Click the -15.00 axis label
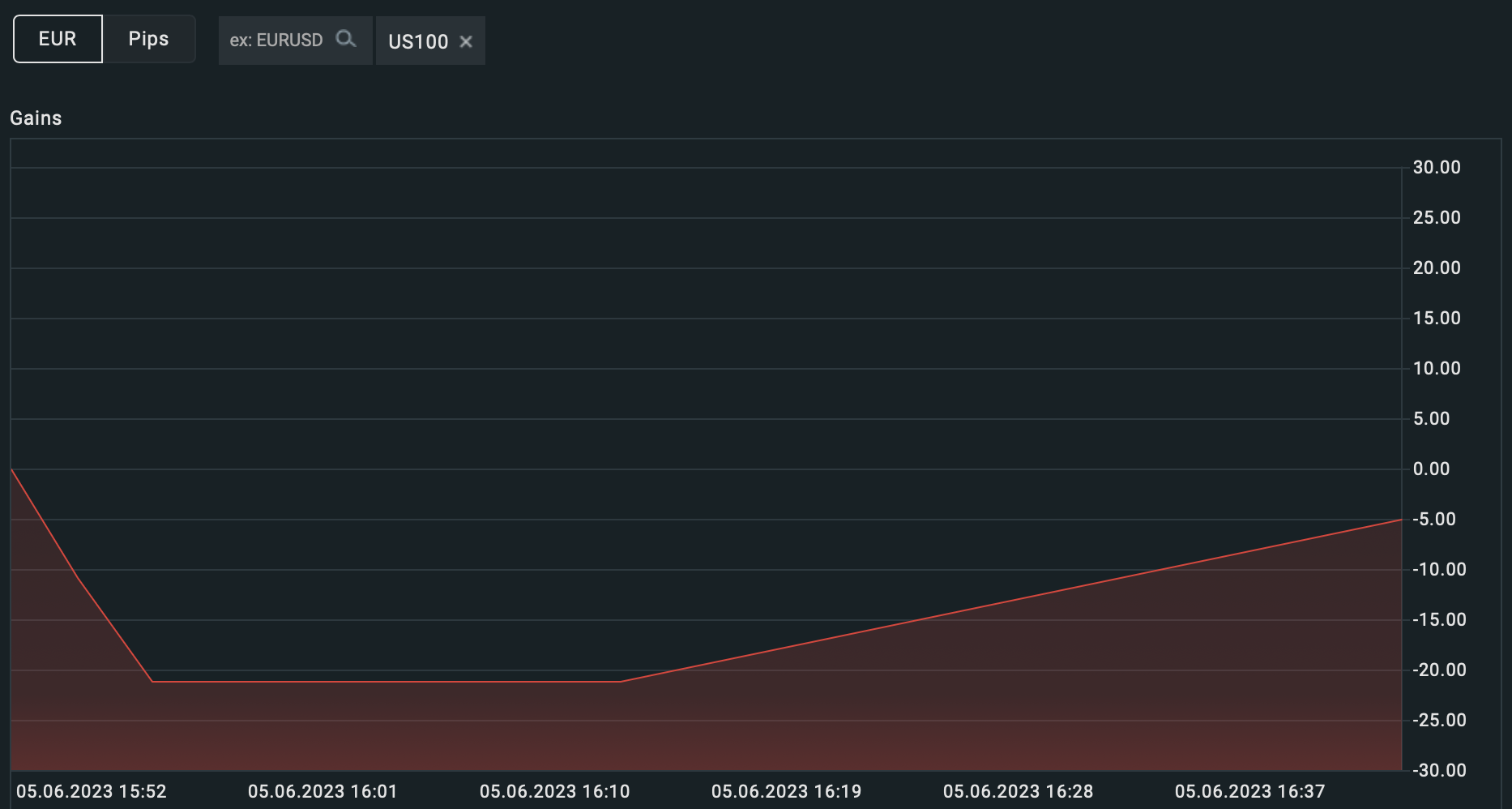This screenshot has width=1512, height=809. click(1439, 620)
